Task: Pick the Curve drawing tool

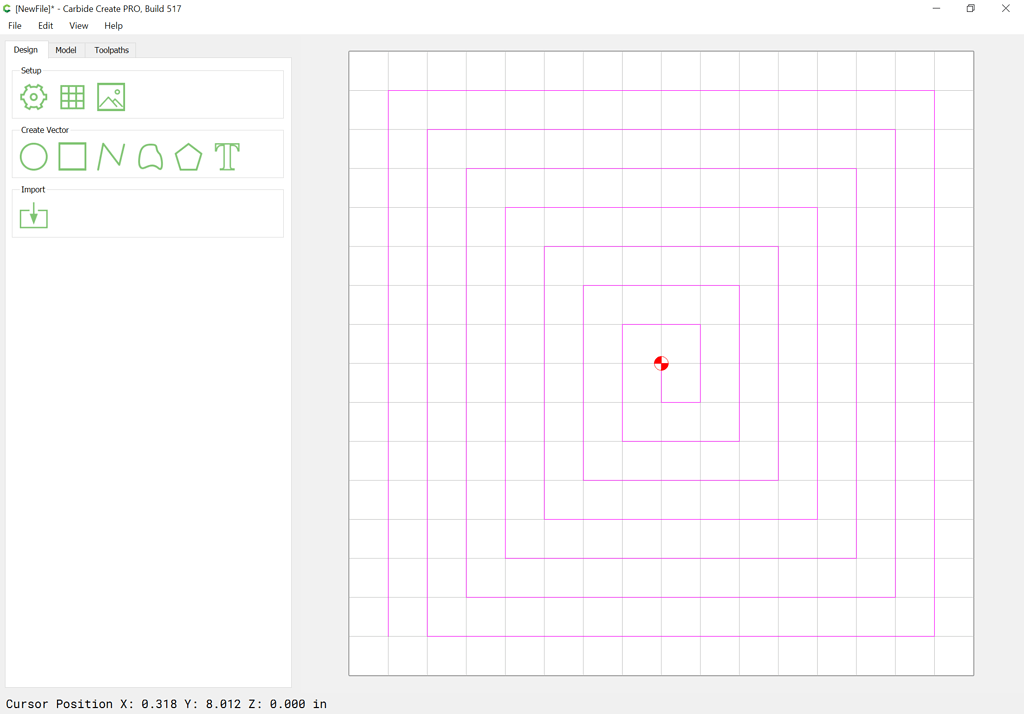Action: pyautogui.click(x=150, y=157)
